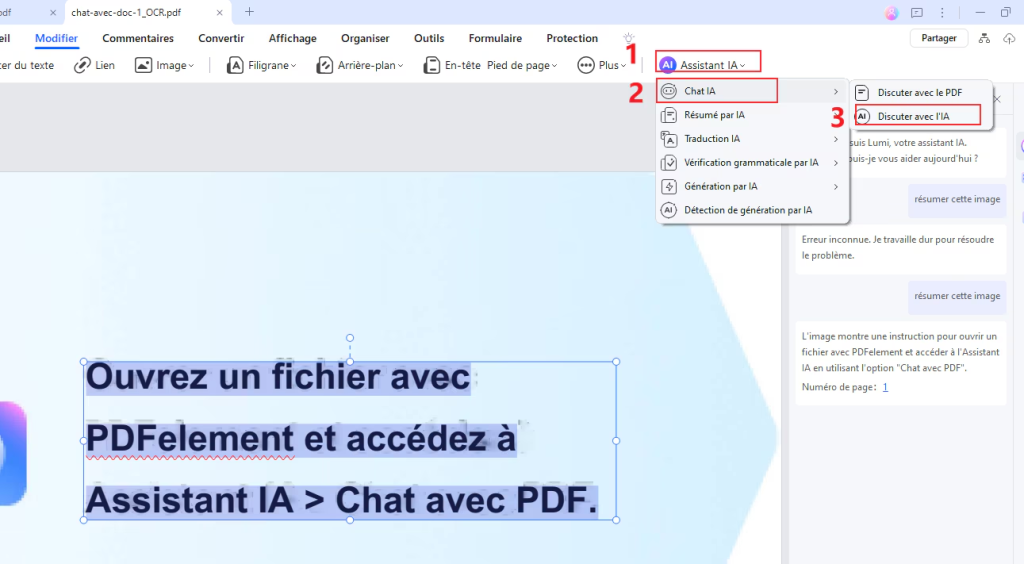
Task: Choose Vérification grammaticale par IA
Action: click(x=752, y=163)
